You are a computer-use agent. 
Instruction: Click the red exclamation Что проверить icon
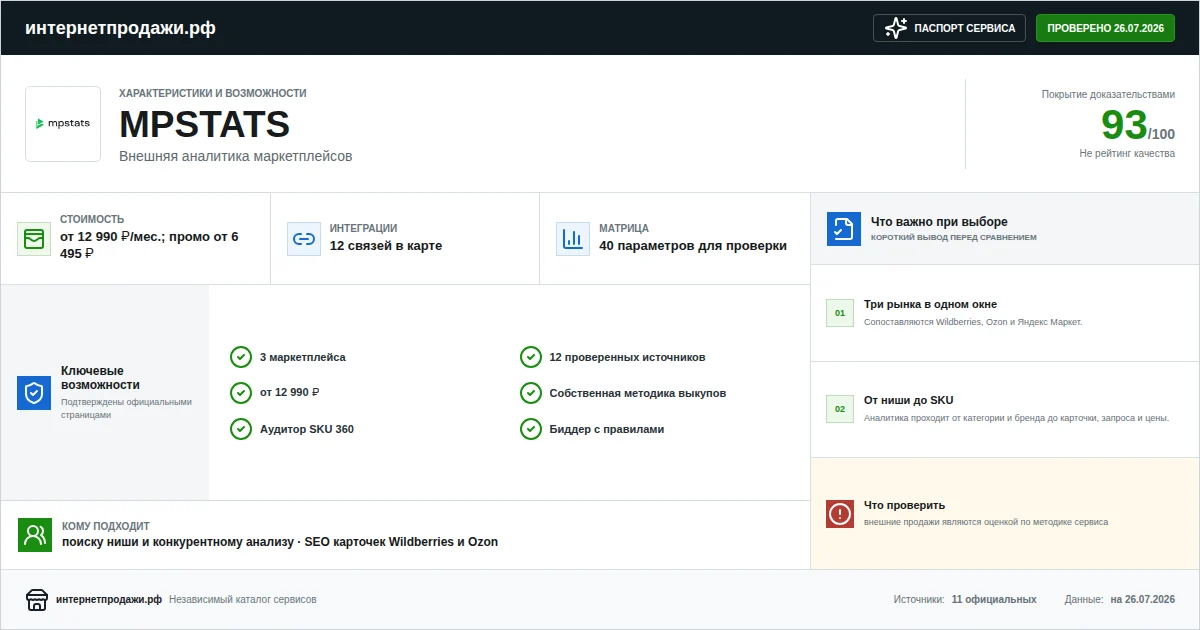tap(840, 514)
